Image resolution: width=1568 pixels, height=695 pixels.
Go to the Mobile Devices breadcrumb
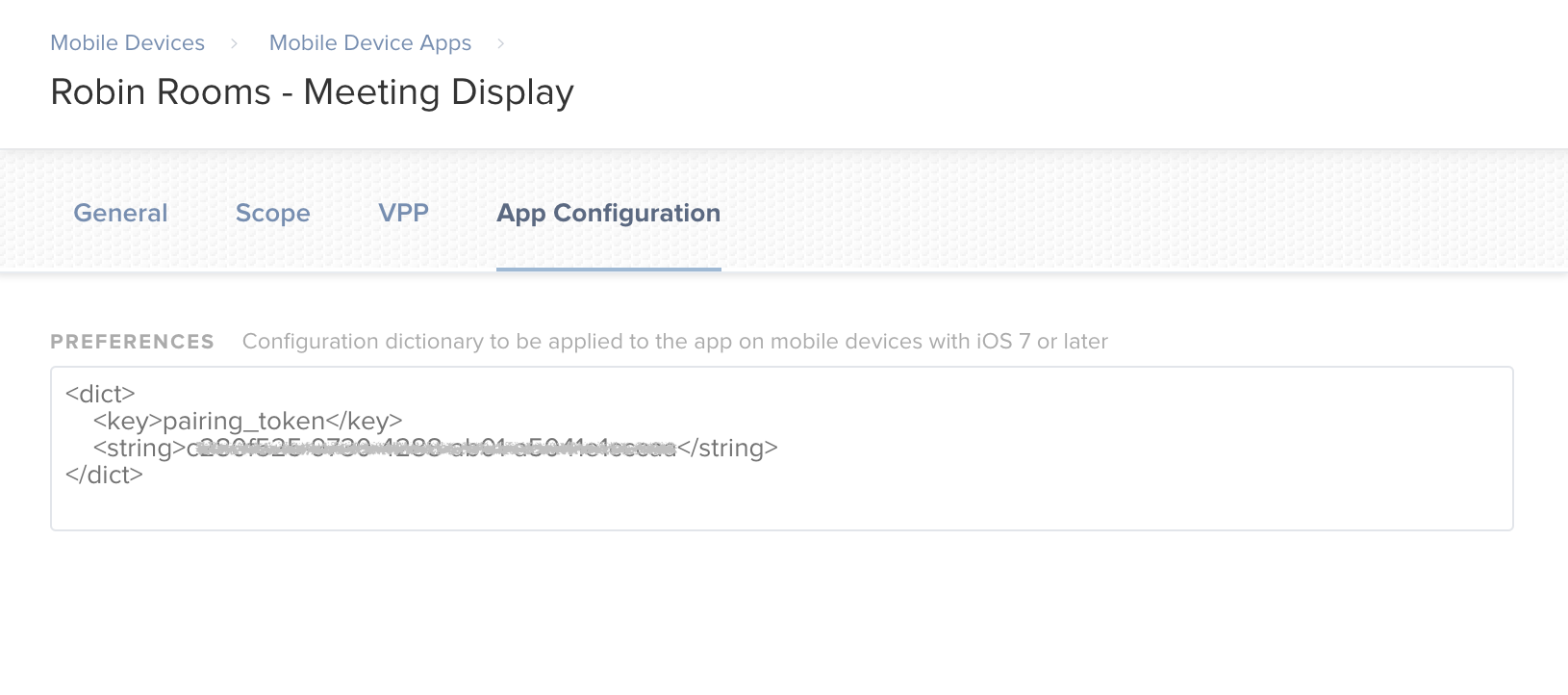127,43
